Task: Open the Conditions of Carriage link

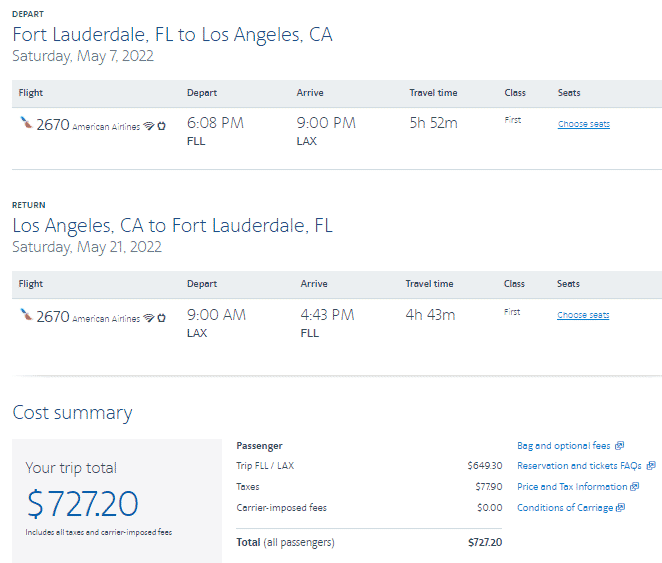Action: point(564,508)
